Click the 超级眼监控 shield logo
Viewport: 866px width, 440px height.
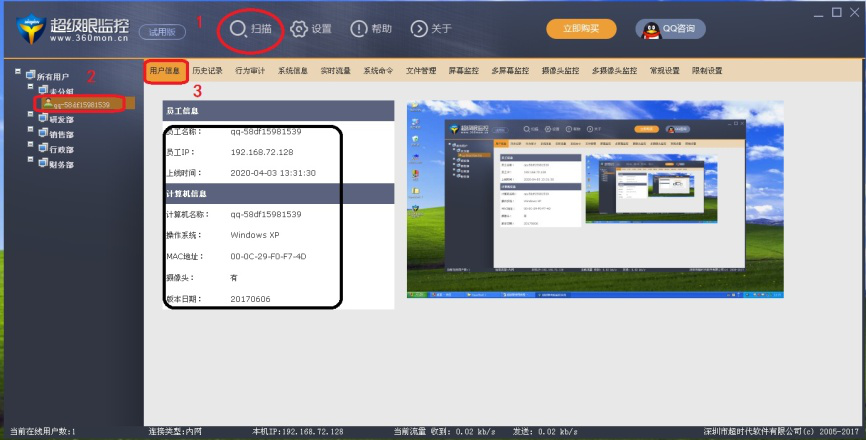(31, 29)
